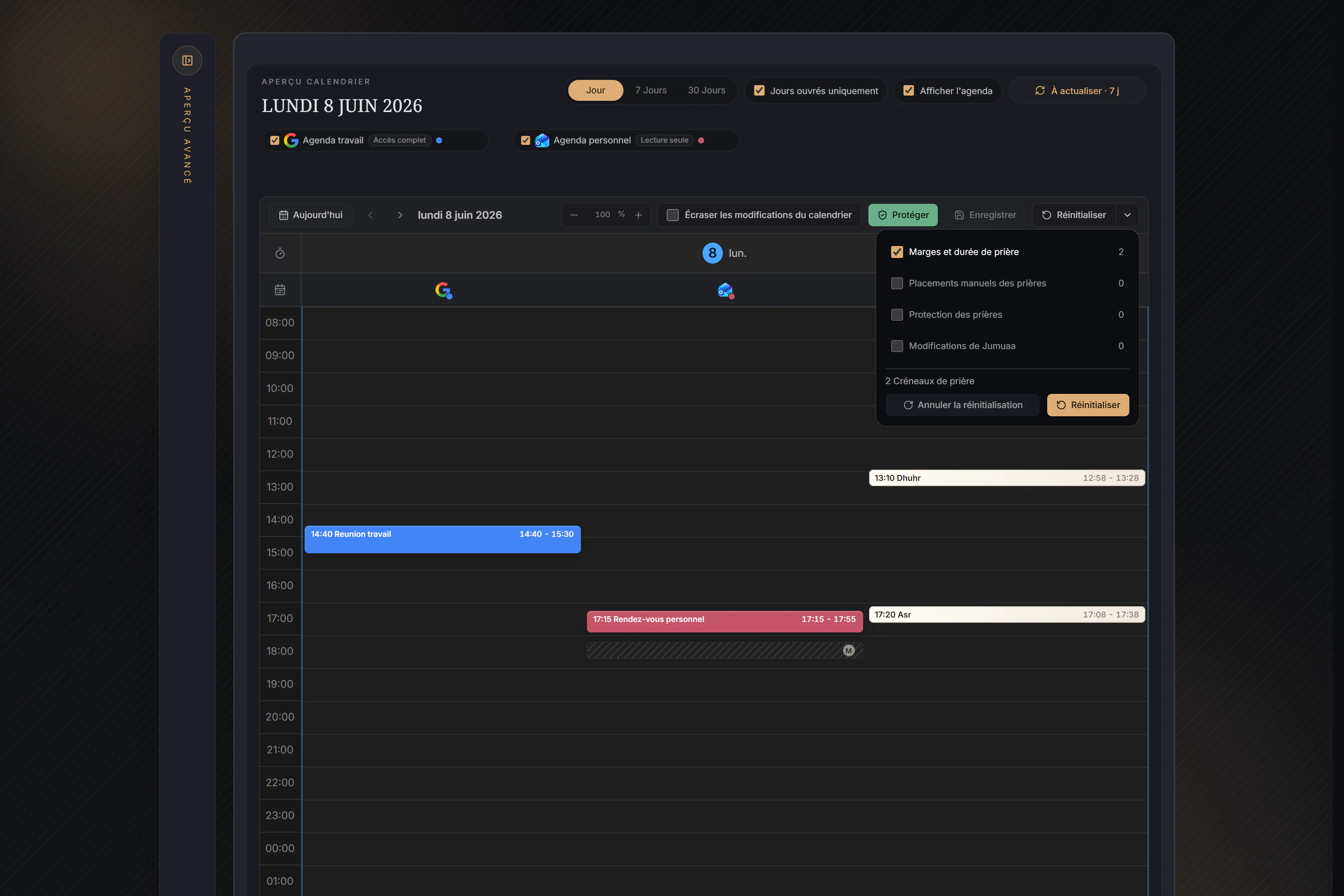
Task: Select the Google calendar column header icon
Action: pyautogui.click(x=444, y=290)
